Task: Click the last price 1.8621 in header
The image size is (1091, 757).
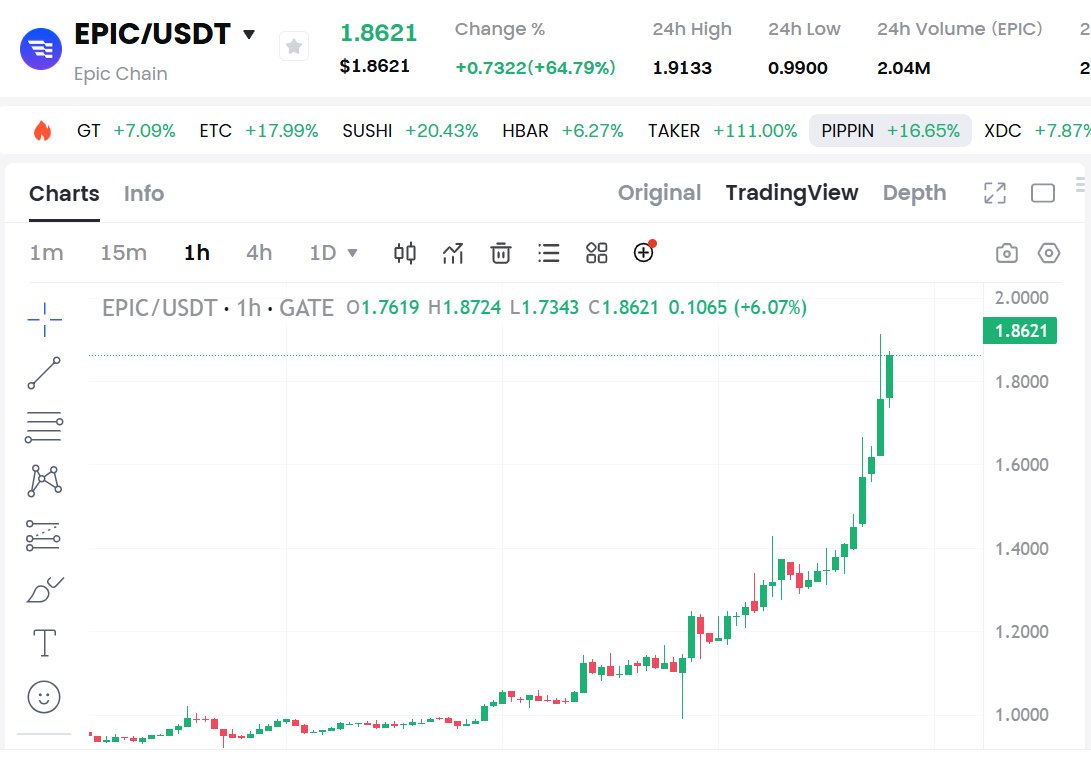Action: (379, 33)
